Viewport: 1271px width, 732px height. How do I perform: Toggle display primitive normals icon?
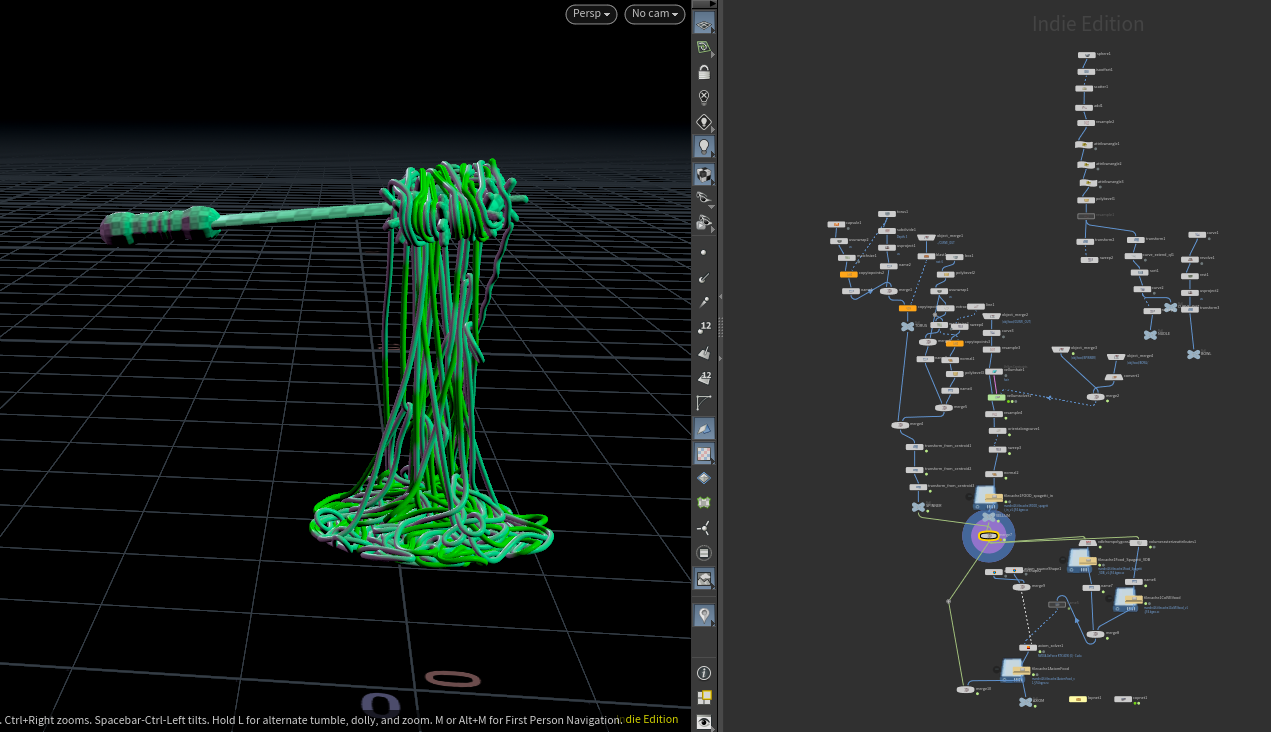(x=704, y=353)
